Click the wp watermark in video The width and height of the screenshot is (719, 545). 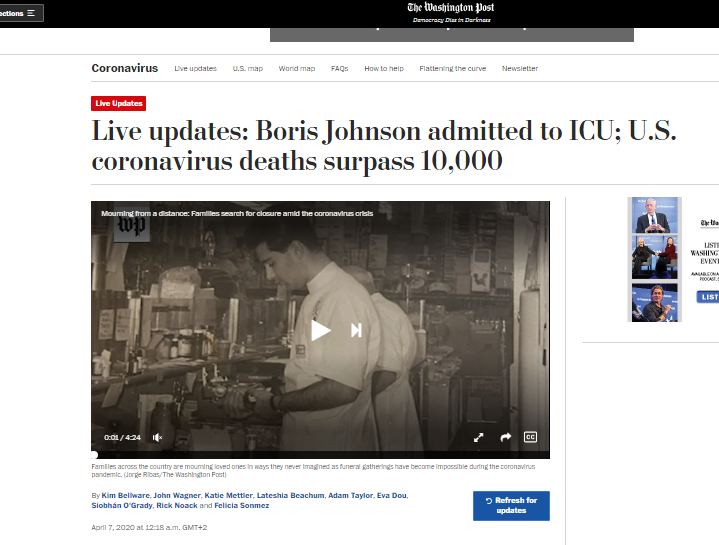coord(132,227)
